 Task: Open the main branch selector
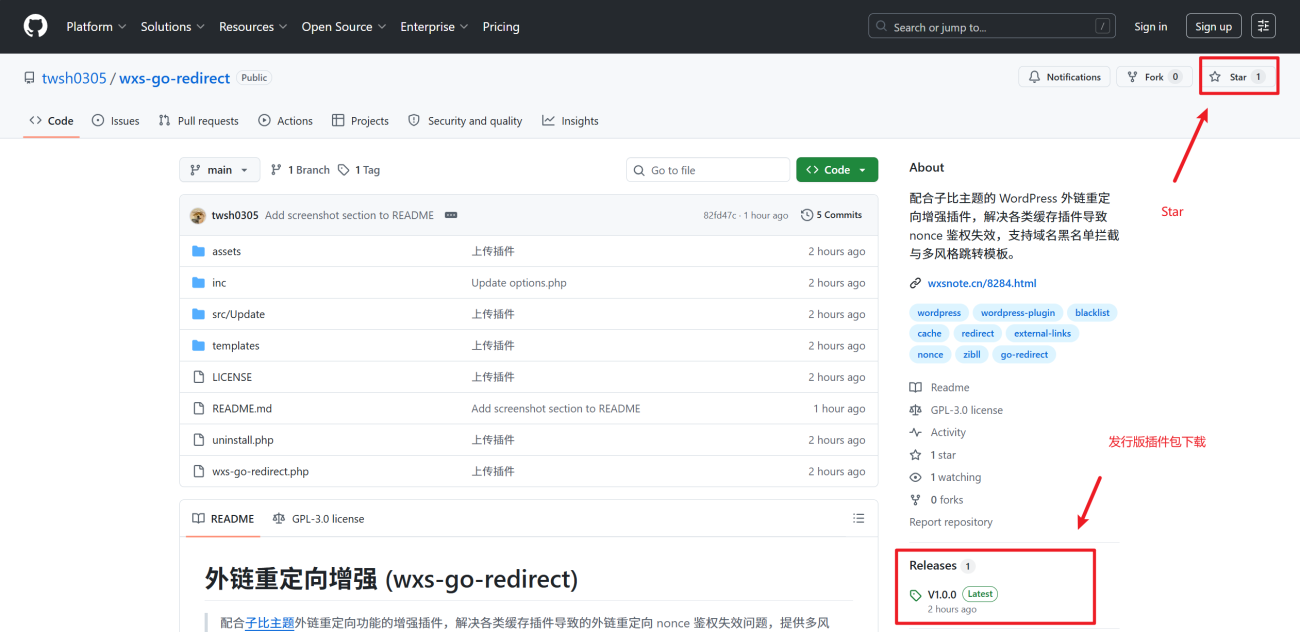coord(219,170)
